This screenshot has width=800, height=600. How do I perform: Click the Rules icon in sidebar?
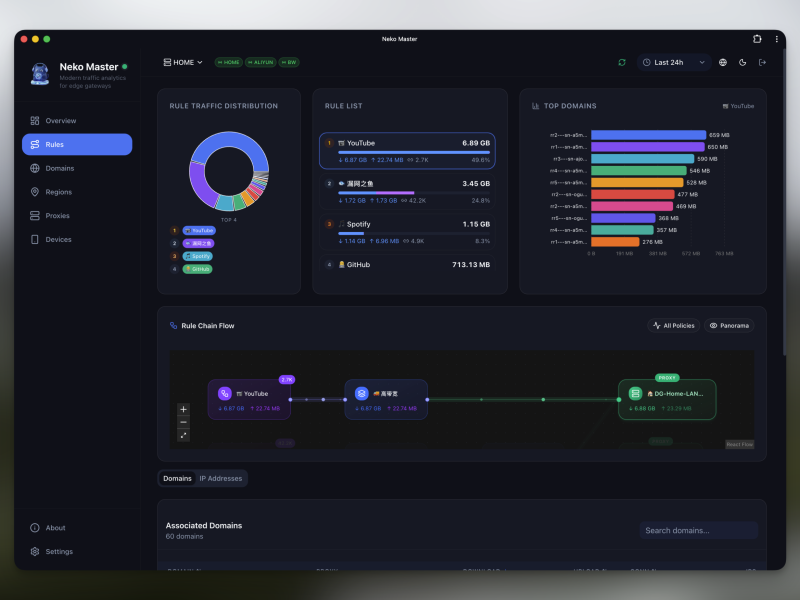tap(35, 144)
